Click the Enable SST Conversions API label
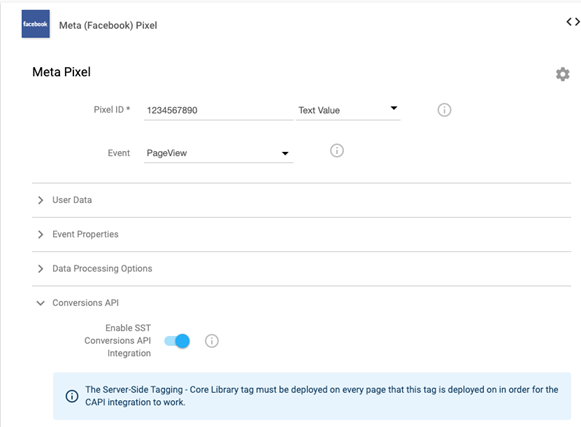The width and height of the screenshot is (581, 427). pos(117,341)
